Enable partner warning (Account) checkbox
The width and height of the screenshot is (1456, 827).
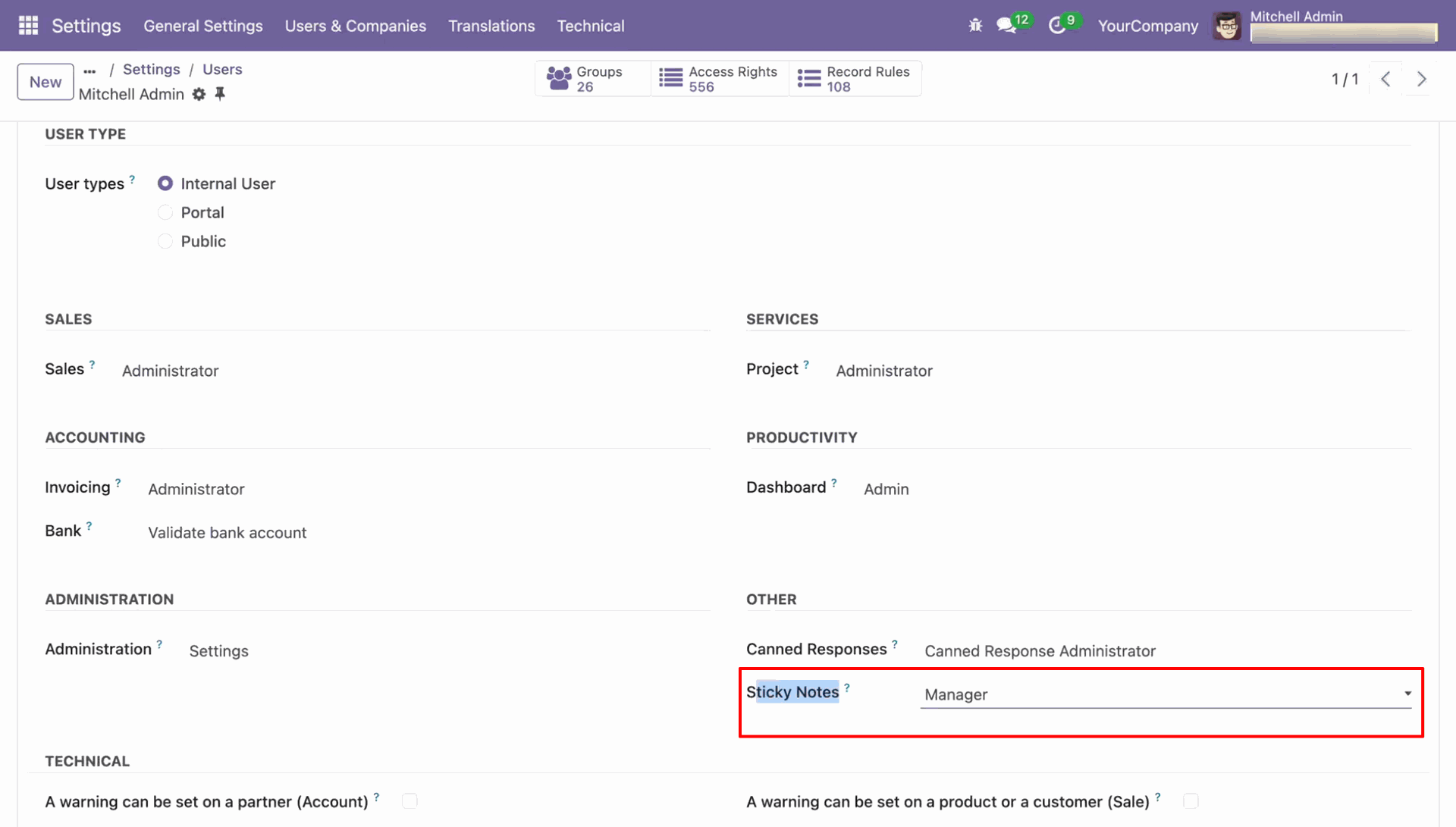(x=409, y=801)
